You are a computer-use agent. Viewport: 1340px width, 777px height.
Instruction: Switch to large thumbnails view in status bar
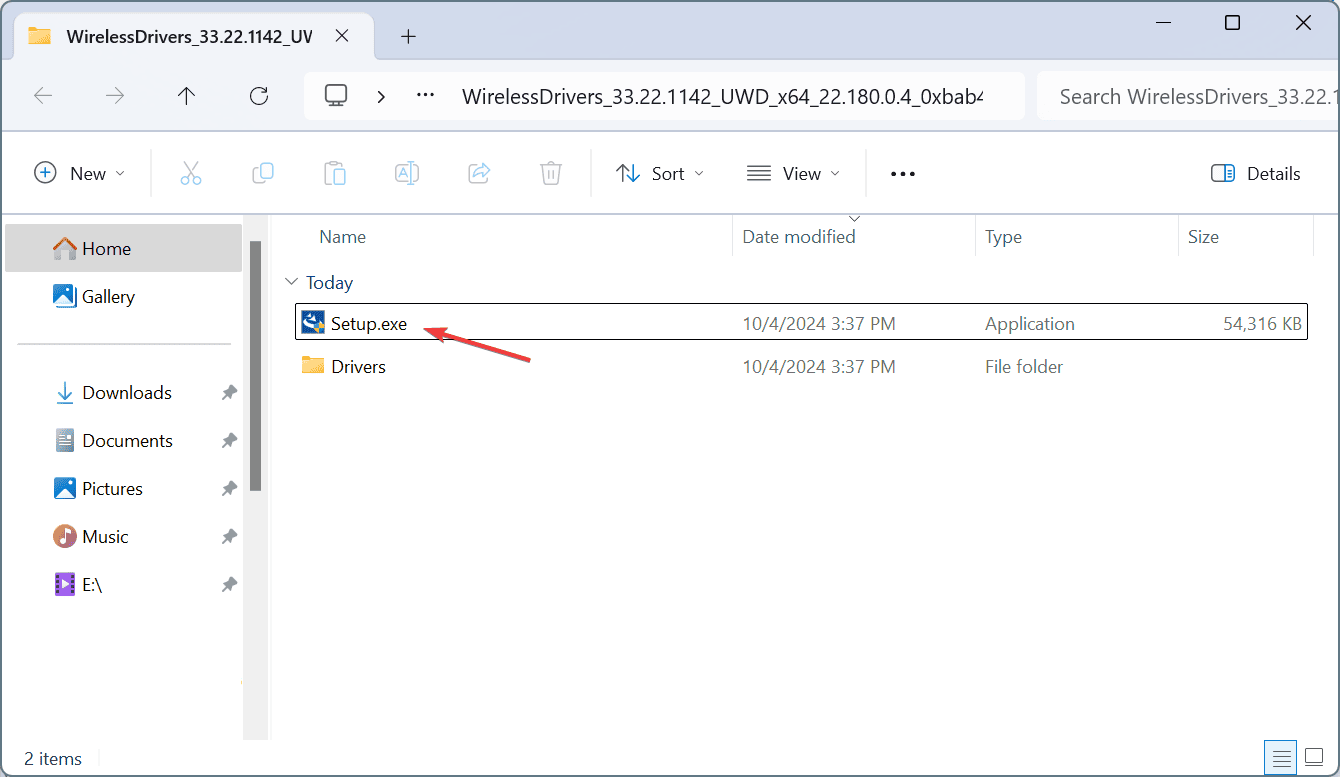[x=1314, y=757]
